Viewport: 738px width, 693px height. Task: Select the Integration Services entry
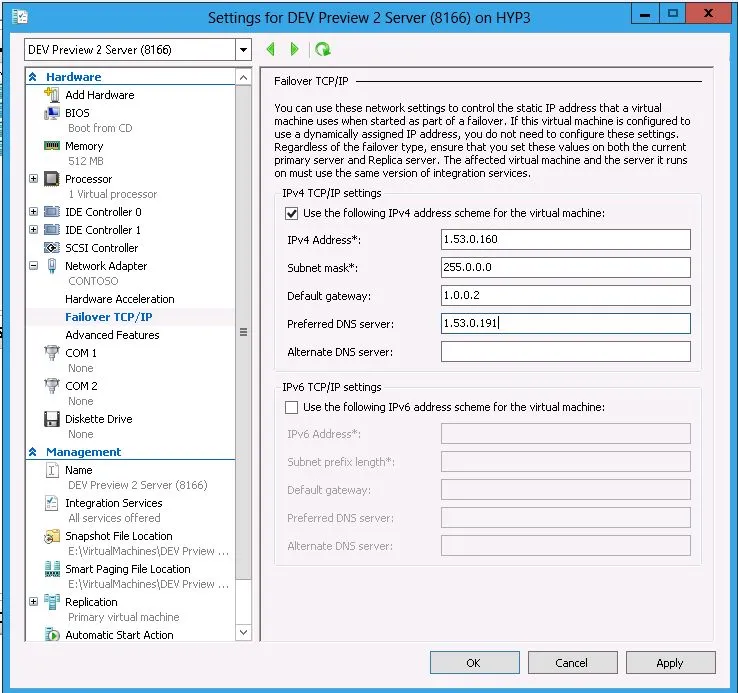point(113,503)
